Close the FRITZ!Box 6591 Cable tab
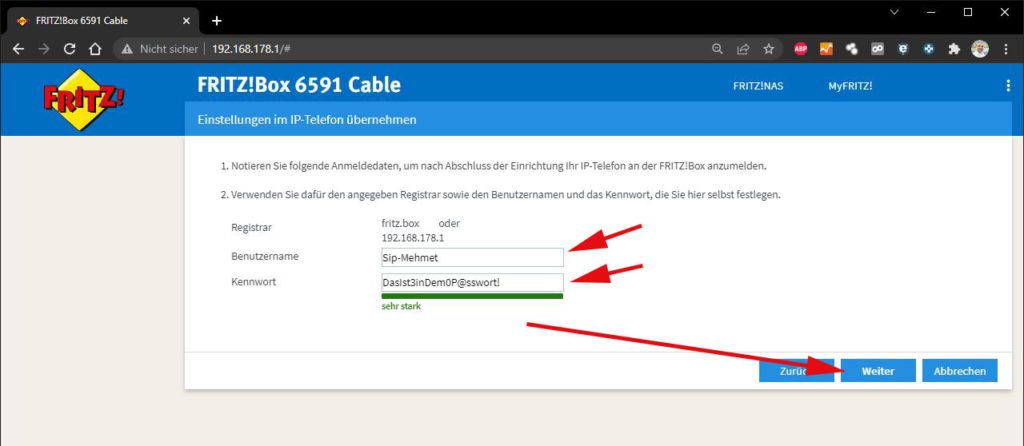The width and height of the screenshot is (1024, 446). coord(186,20)
